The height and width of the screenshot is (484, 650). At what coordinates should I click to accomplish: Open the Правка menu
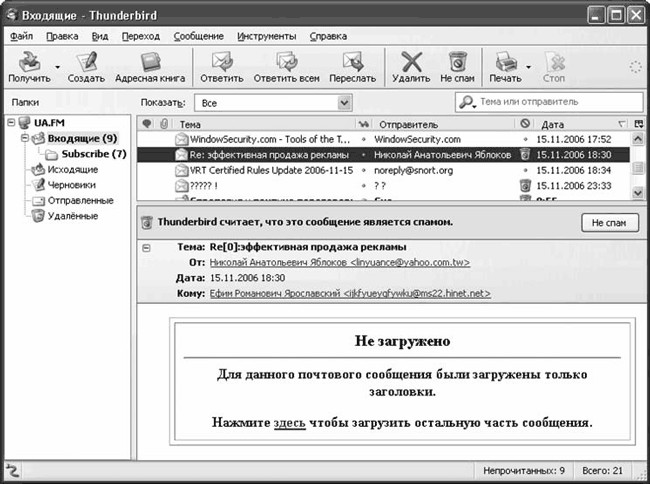click(62, 36)
